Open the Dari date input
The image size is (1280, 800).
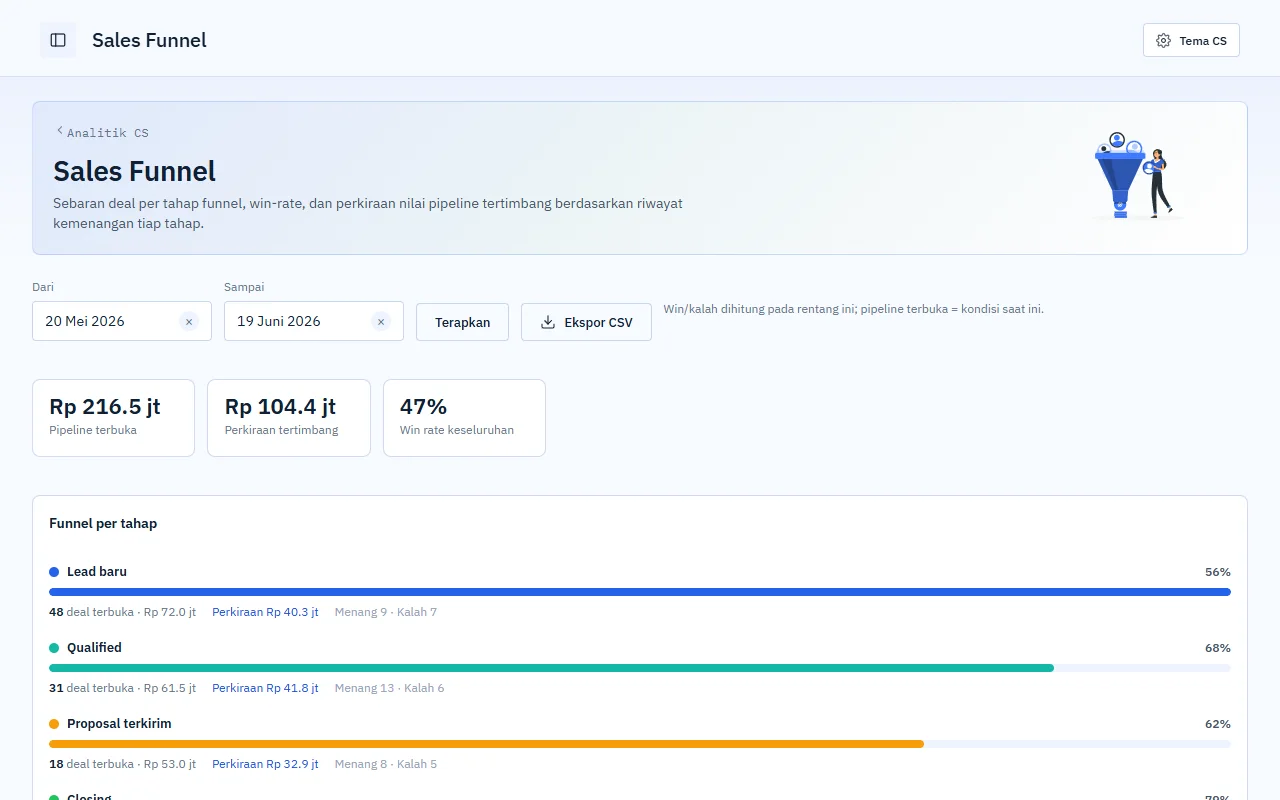[122, 321]
